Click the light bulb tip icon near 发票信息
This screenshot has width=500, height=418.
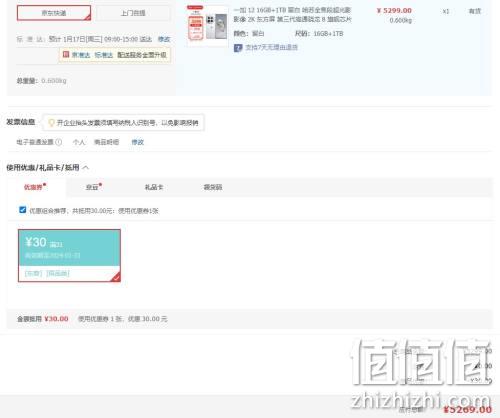[51, 123]
